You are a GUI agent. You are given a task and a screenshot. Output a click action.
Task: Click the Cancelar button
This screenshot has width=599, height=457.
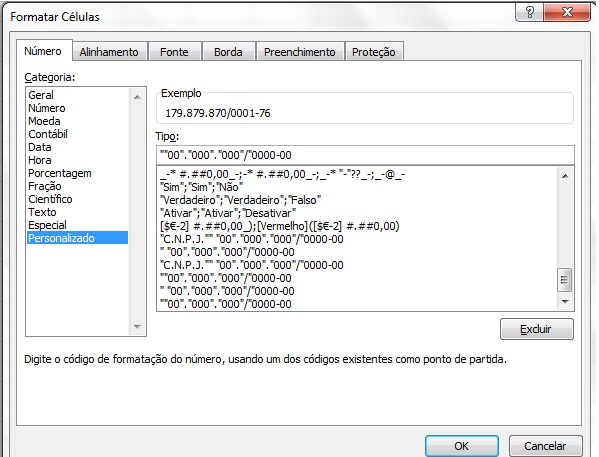coord(546,446)
